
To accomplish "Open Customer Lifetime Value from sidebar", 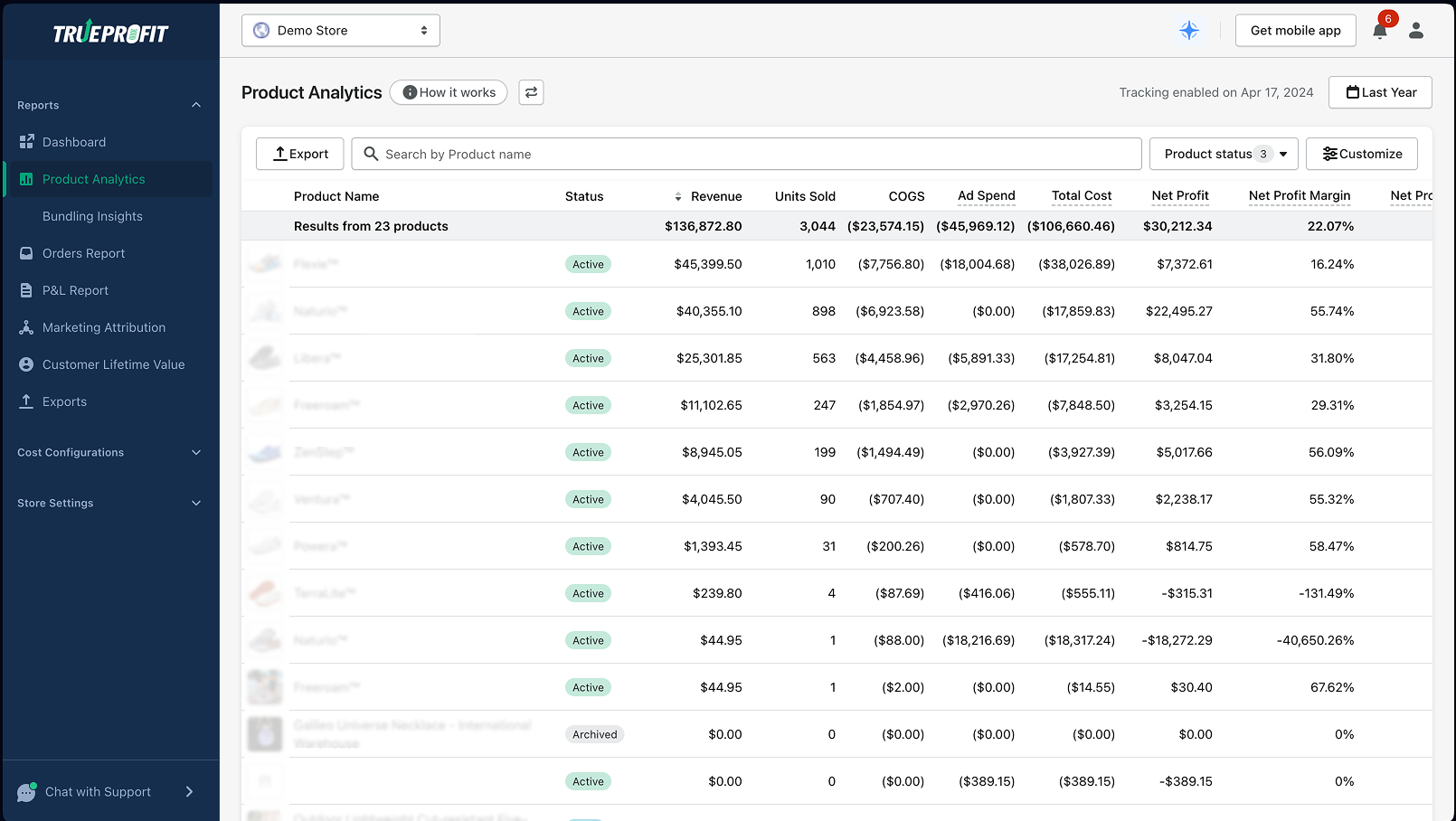I will pos(26,364).
